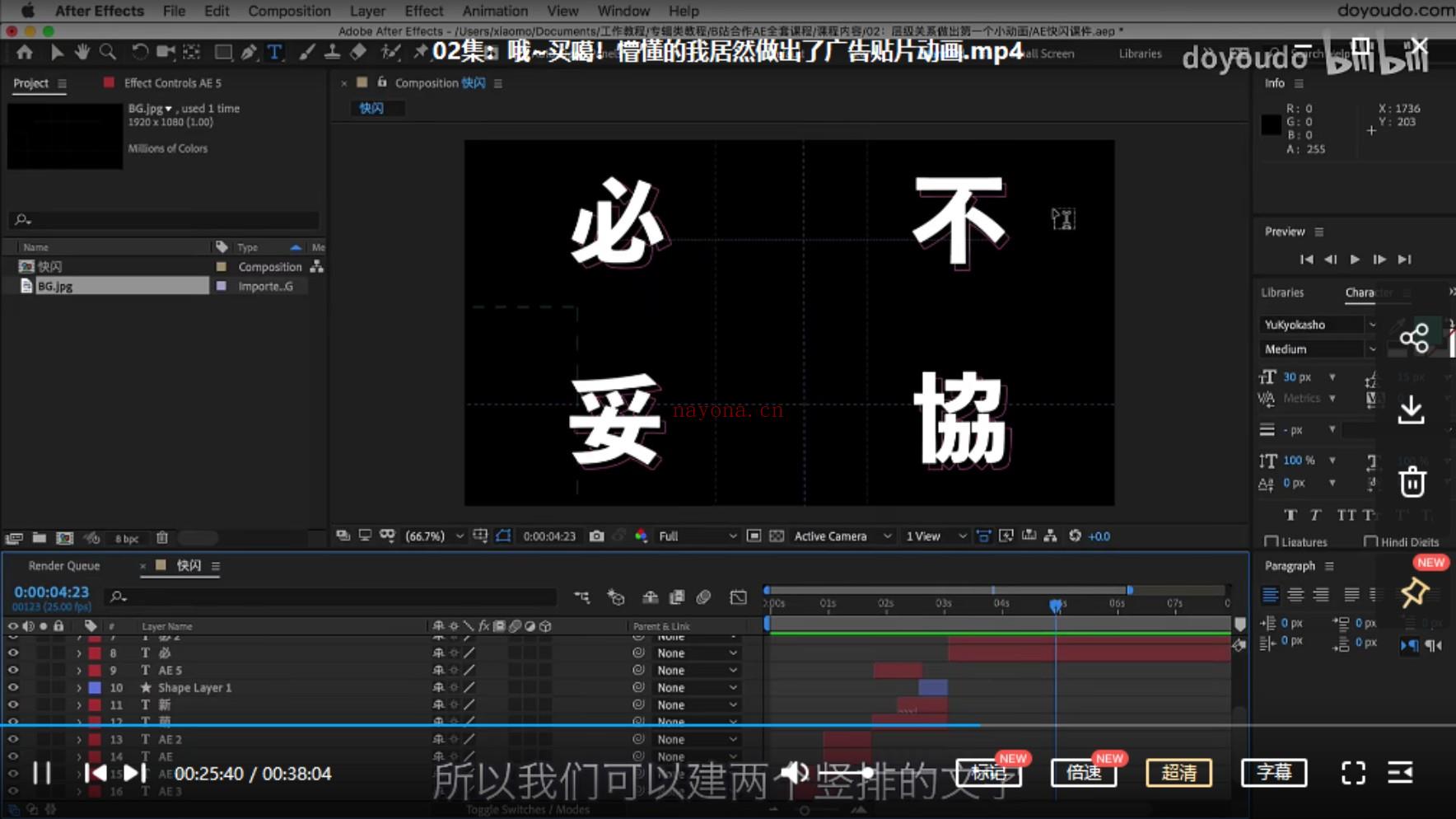Open the Full resolution dropdown
1456x819 pixels.
click(698, 536)
